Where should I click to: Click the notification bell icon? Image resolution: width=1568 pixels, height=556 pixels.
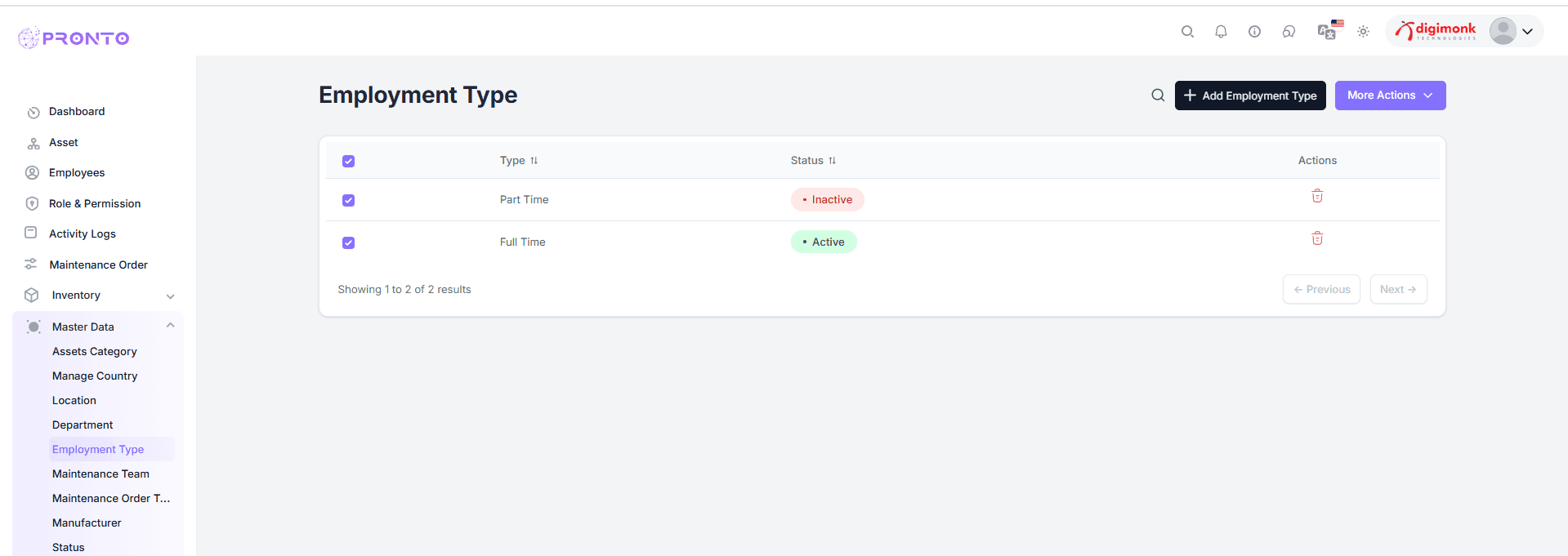point(1221,32)
